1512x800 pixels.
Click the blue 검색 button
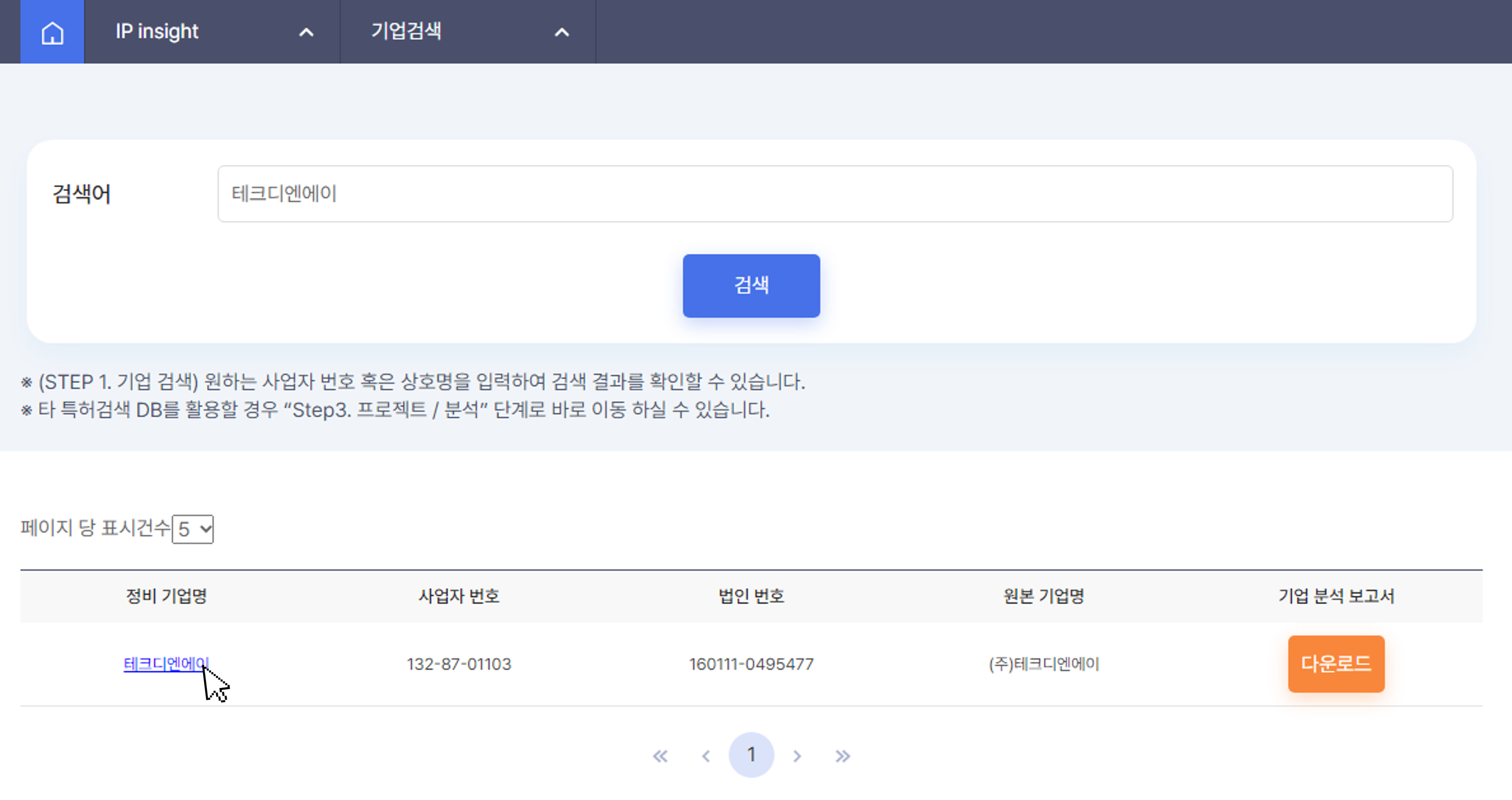point(751,286)
